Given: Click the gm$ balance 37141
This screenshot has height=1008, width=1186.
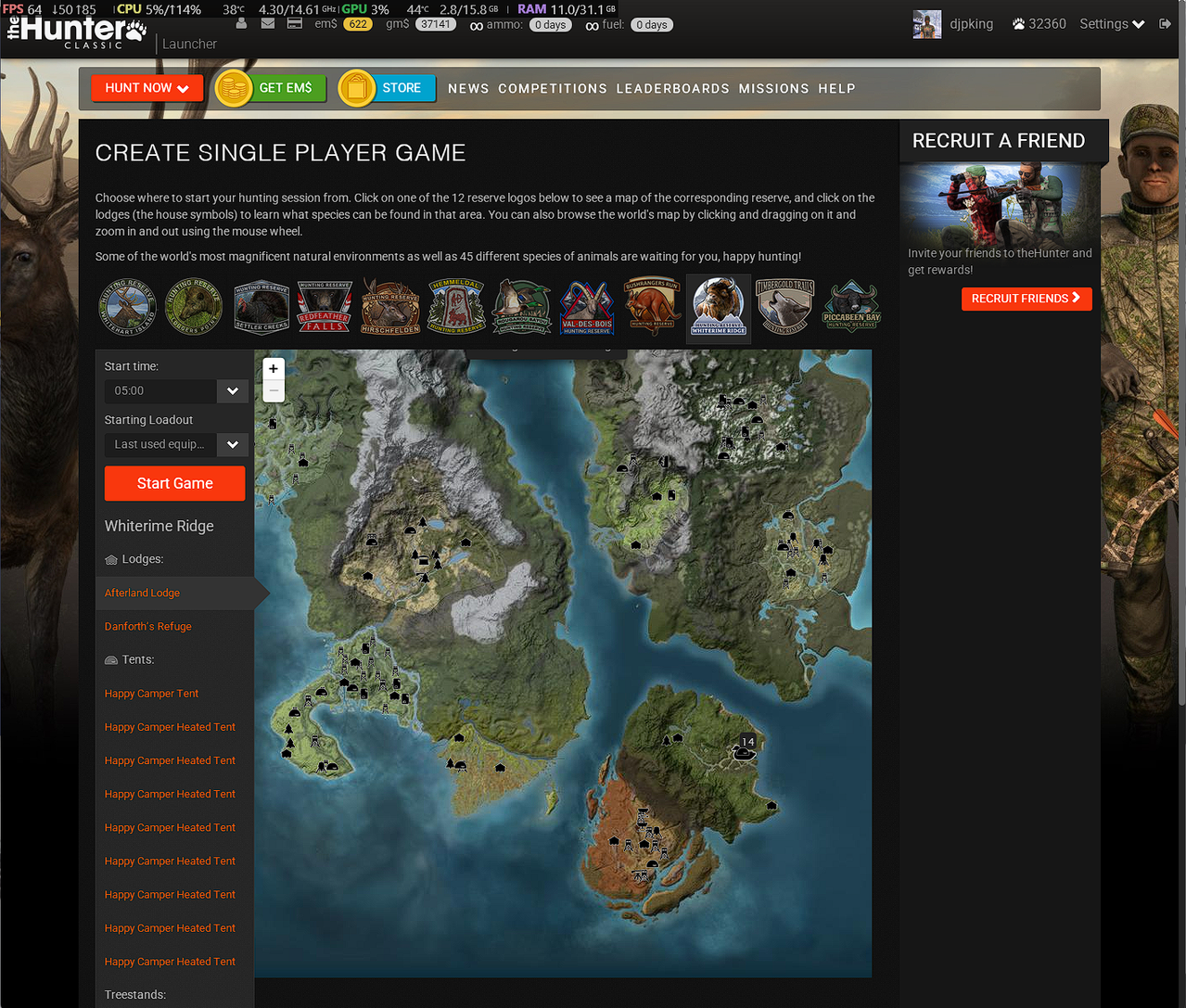Looking at the screenshot, I should (435, 24).
